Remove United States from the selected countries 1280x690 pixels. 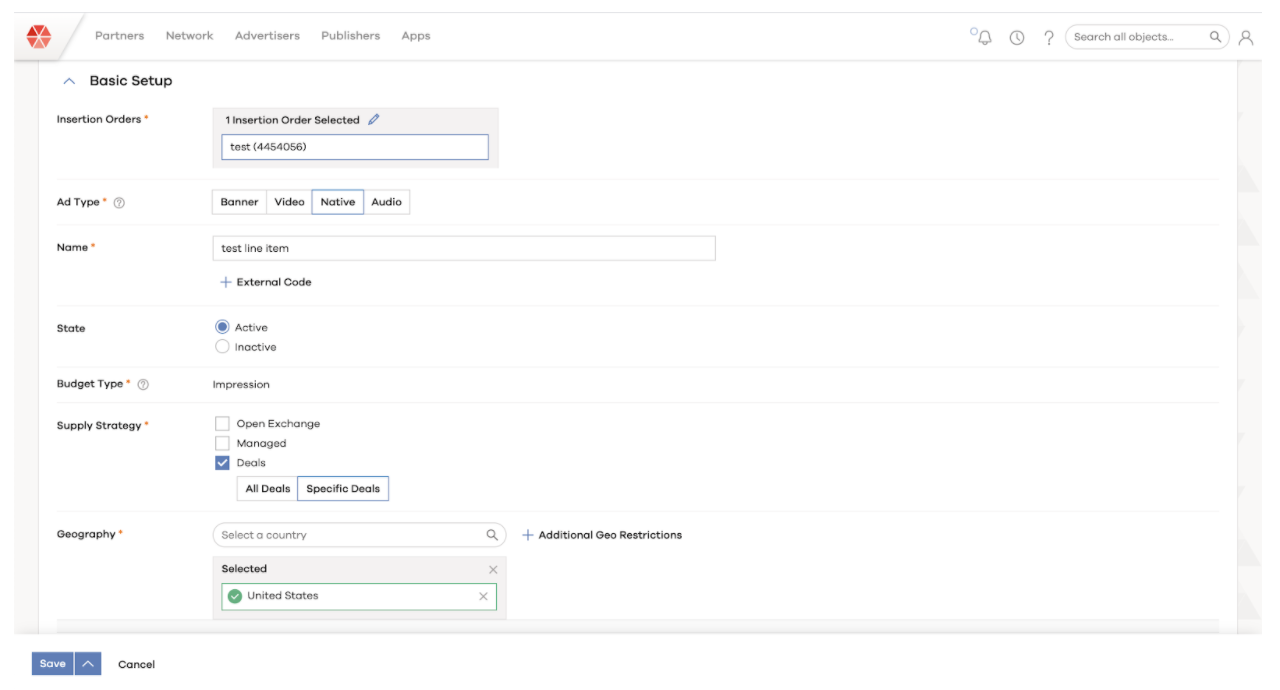tap(483, 596)
